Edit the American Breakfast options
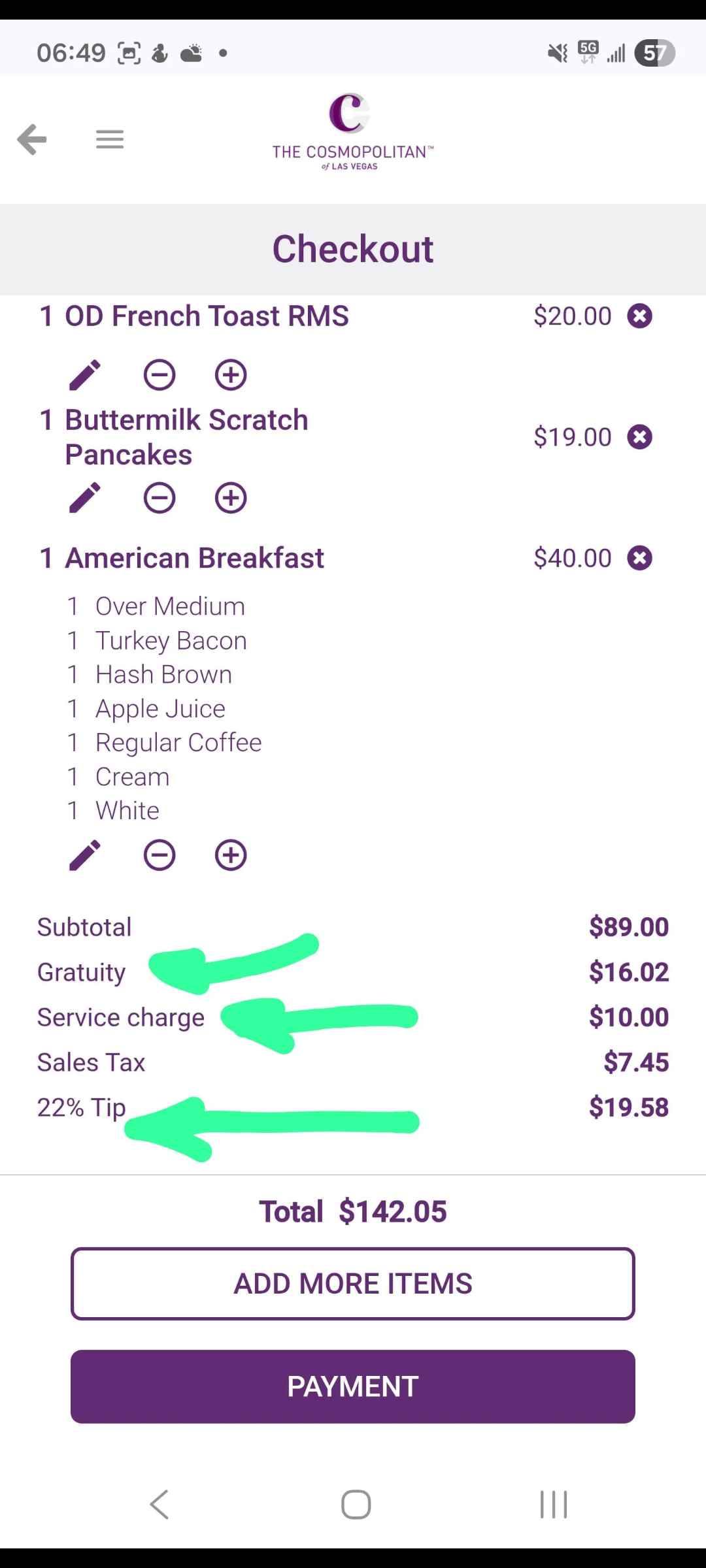This screenshot has width=706, height=1568. (x=85, y=855)
